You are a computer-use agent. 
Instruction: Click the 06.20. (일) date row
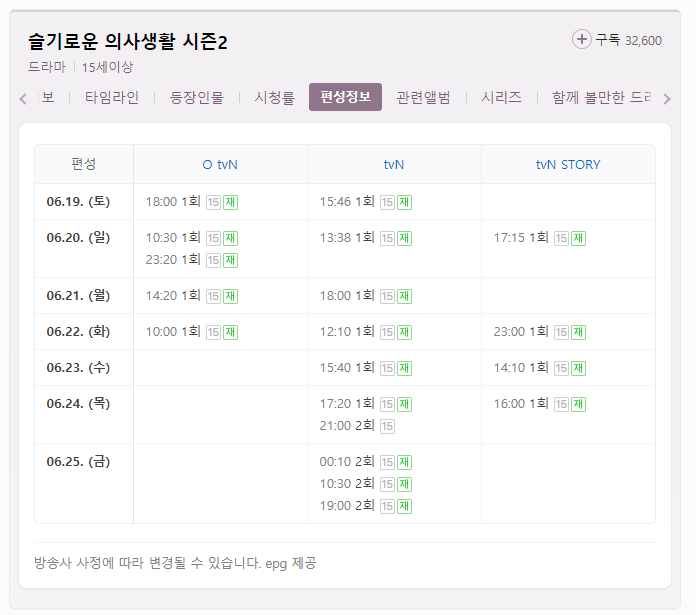[x=78, y=237]
